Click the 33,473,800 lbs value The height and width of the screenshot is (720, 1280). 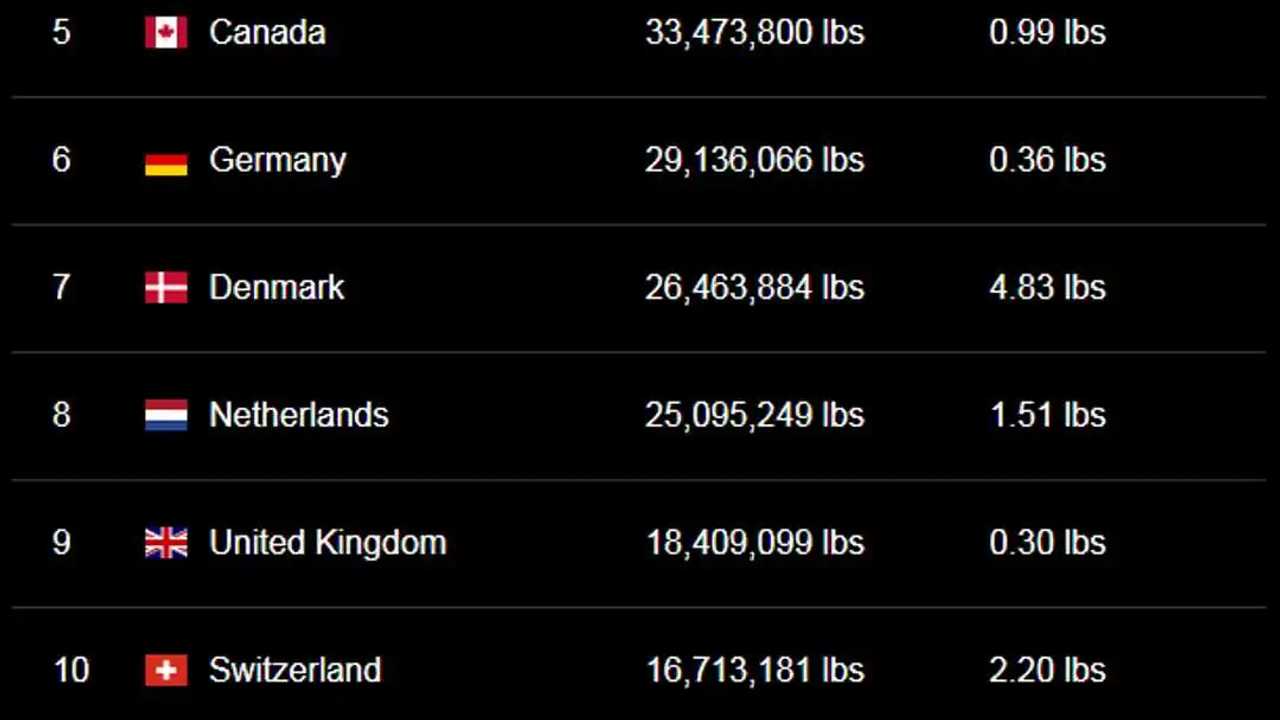754,32
